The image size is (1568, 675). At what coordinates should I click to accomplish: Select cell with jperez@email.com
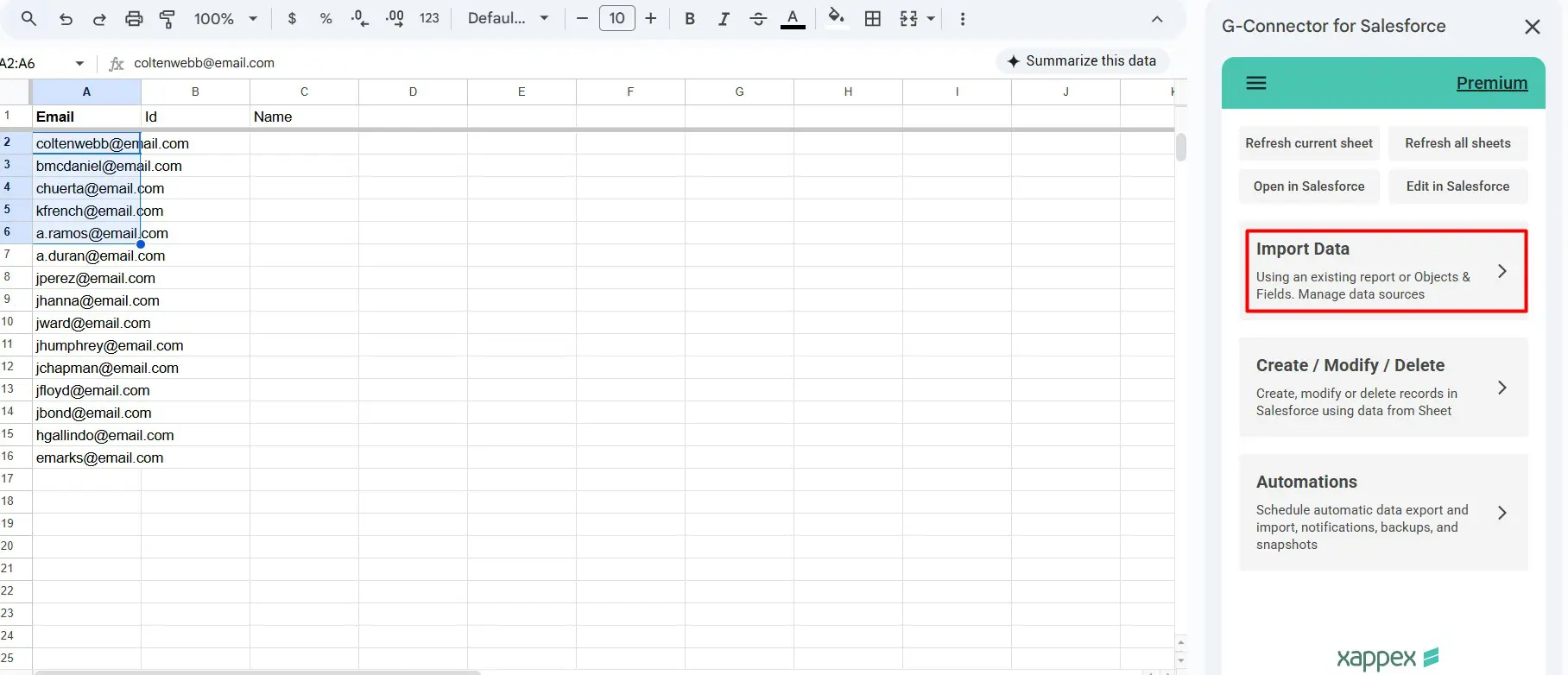(86, 278)
